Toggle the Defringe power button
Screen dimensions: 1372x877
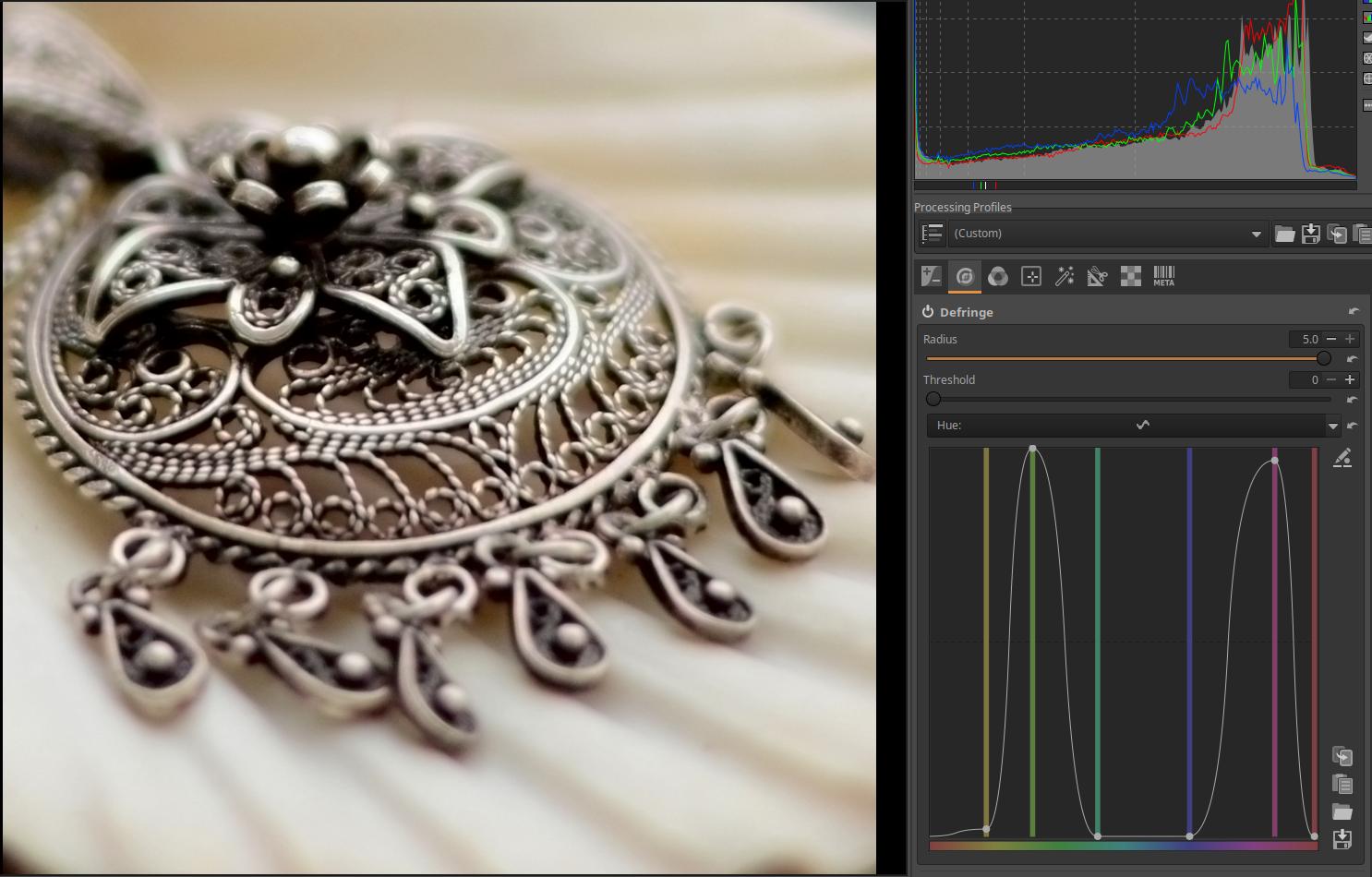point(928,312)
